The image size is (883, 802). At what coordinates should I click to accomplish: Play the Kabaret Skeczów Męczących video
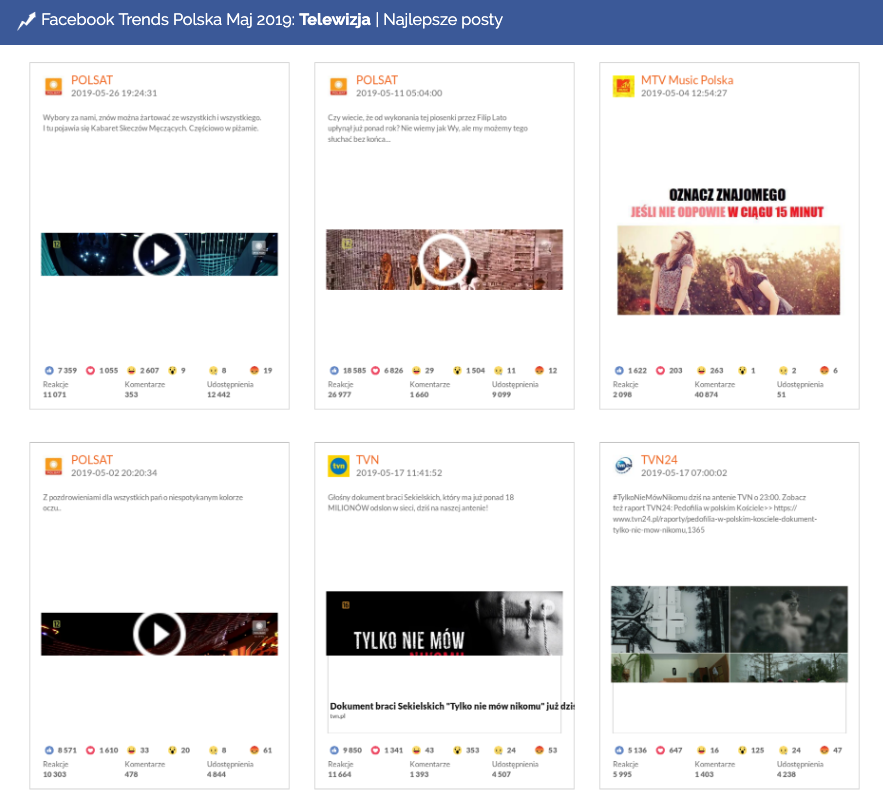(159, 255)
